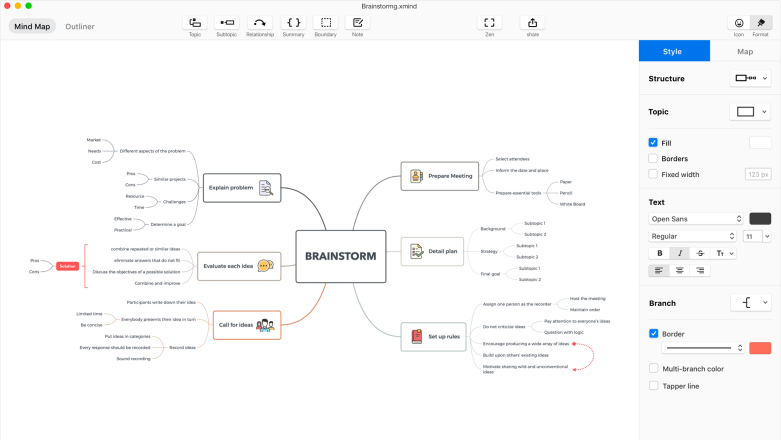Enable the Borders checkbox
This screenshot has width=781, height=440.
pos(653,158)
